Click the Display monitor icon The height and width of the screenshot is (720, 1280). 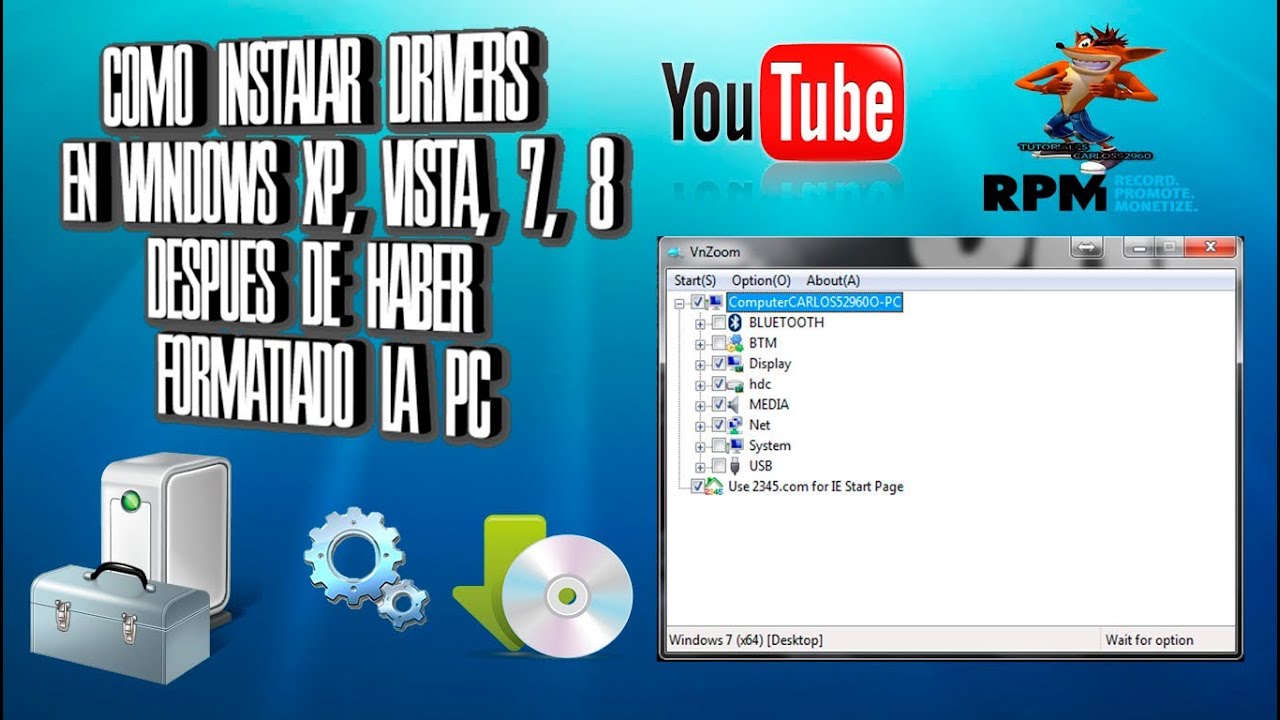pyautogui.click(x=735, y=363)
